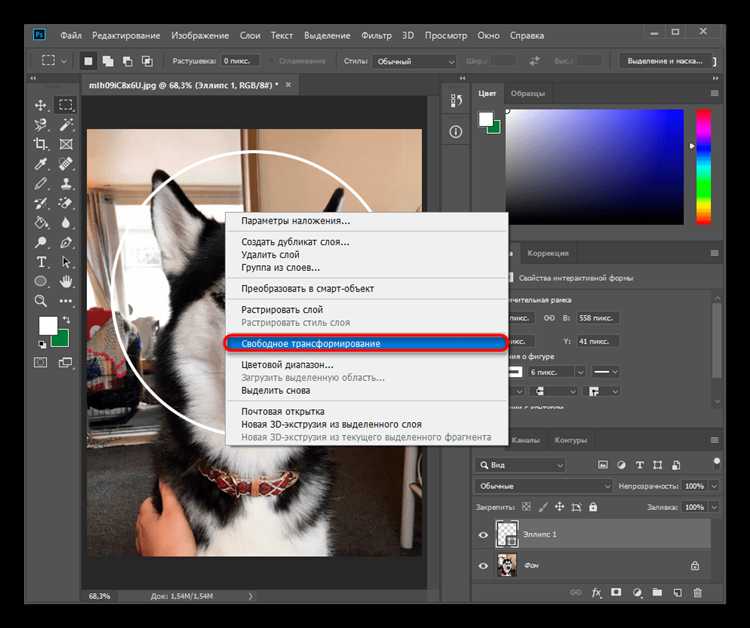Image resolution: width=750 pixels, height=628 pixels.
Task: Hide the Эллипс 1 layer
Action: click(x=484, y=535)
